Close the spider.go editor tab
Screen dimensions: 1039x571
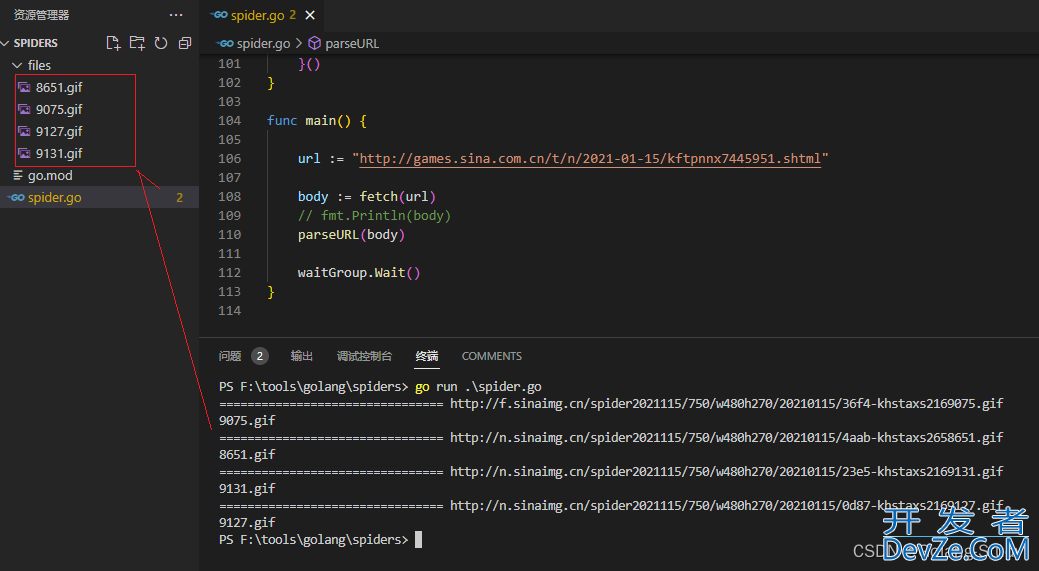click(x=310, y=15)
